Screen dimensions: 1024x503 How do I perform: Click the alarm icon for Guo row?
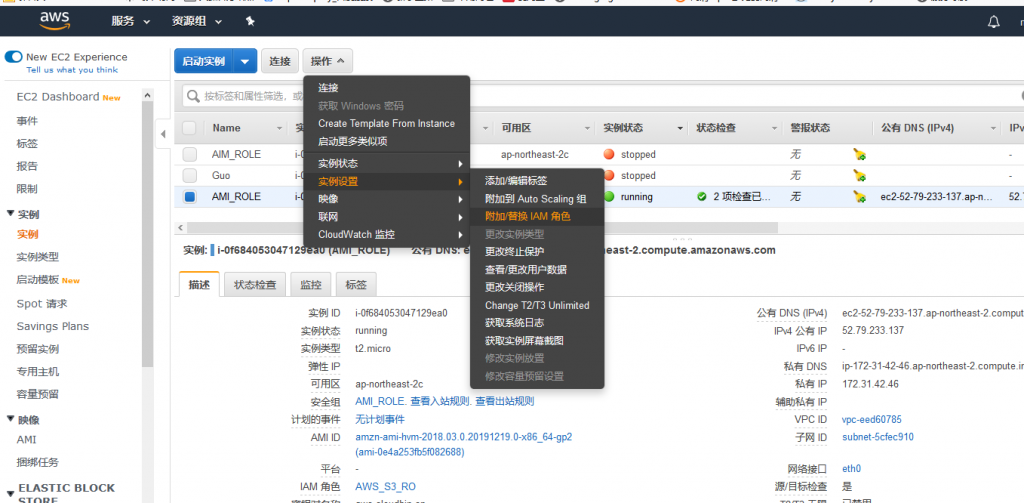pos(859,176)
